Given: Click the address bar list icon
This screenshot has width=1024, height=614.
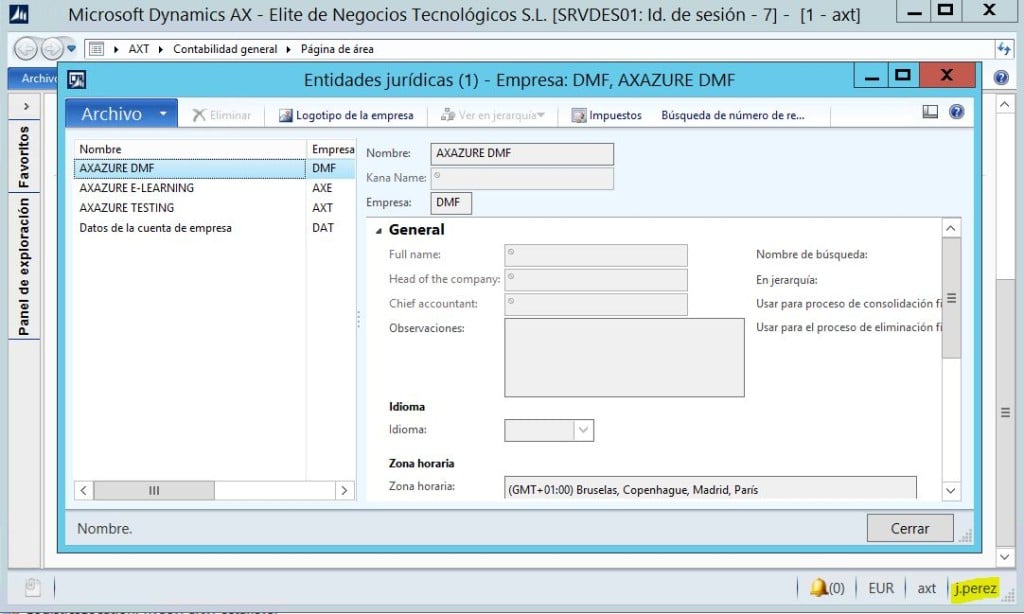Looking at the screenshot, I should click(x=97, y=49).
